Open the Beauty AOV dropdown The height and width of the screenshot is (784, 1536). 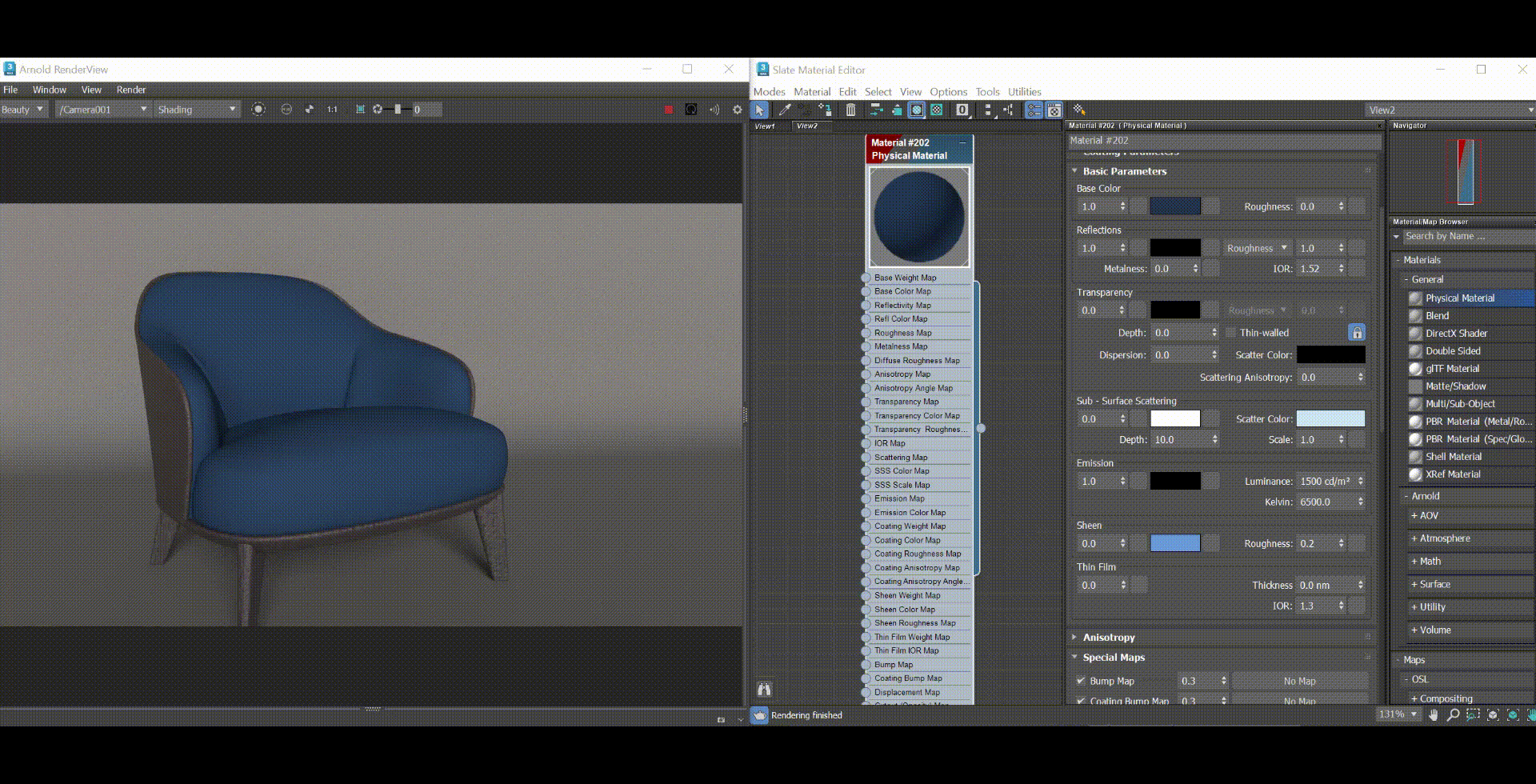(23, 110)
